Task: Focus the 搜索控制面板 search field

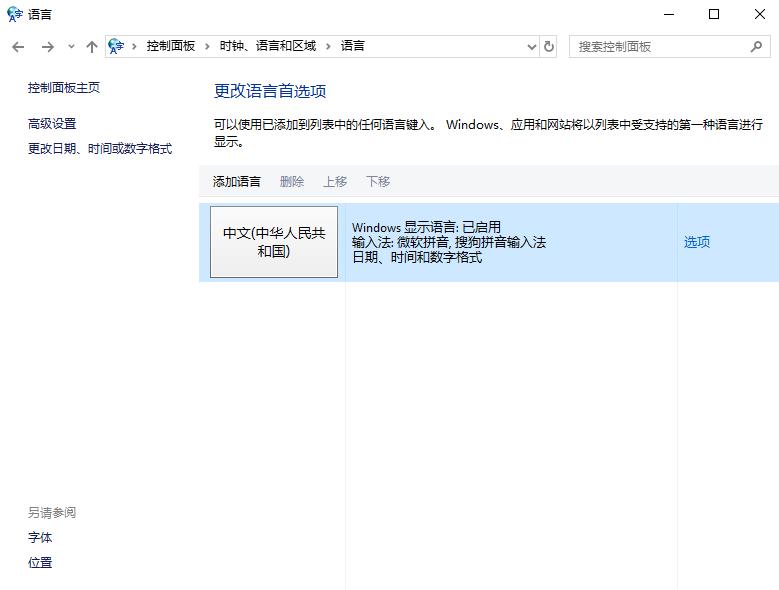Action: click(x=660, y=47)
